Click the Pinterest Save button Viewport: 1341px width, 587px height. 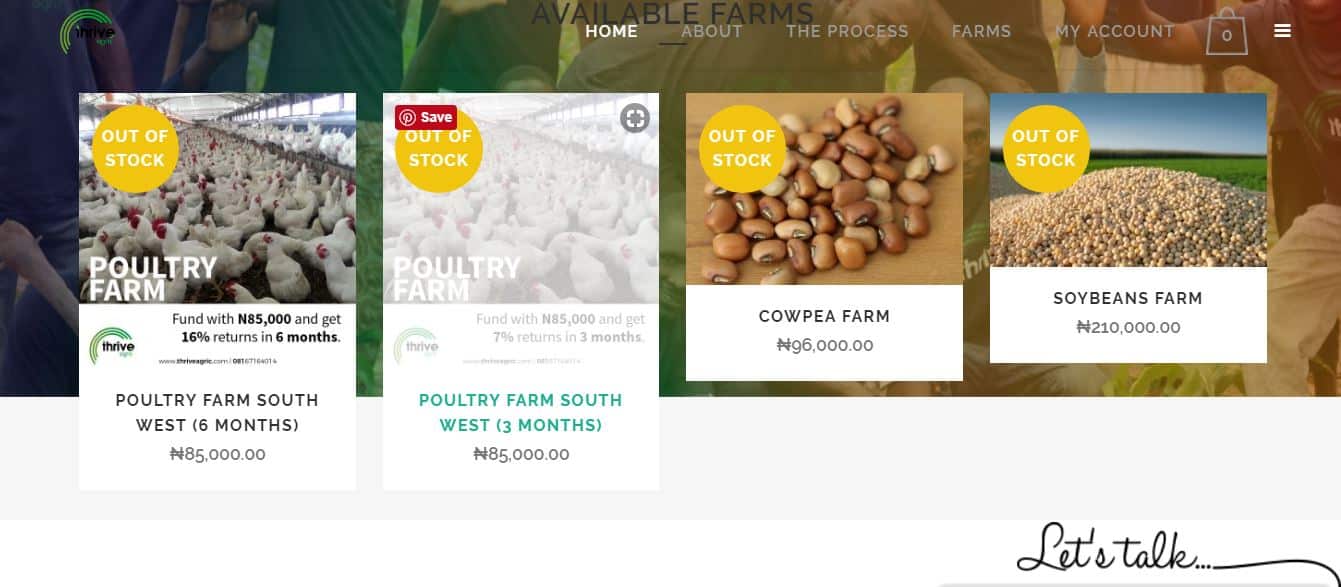coord(426,117)
